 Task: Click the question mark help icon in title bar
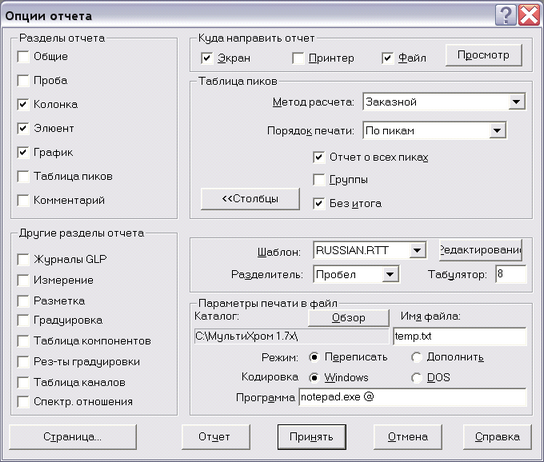(x=506, y=15)
